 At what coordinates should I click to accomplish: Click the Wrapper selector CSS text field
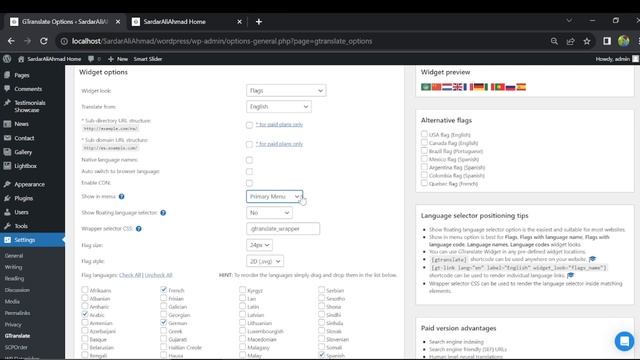283,229
